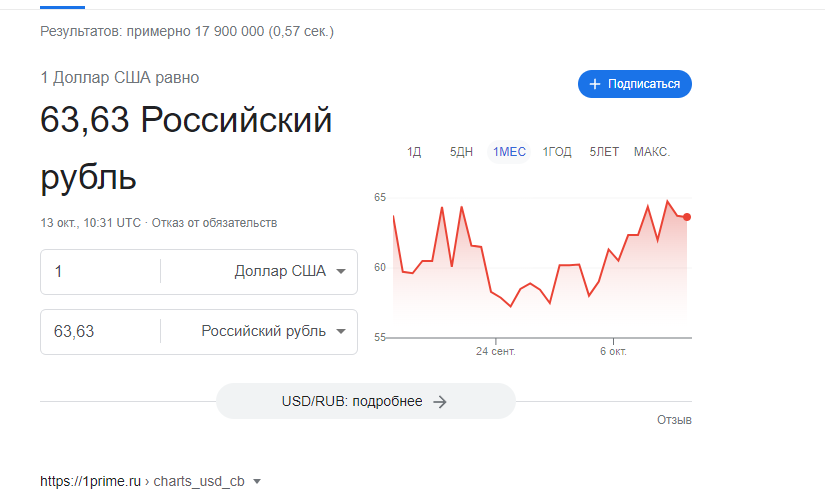
Task: Select the 5ДН chart range
Action: pos(461,152)
